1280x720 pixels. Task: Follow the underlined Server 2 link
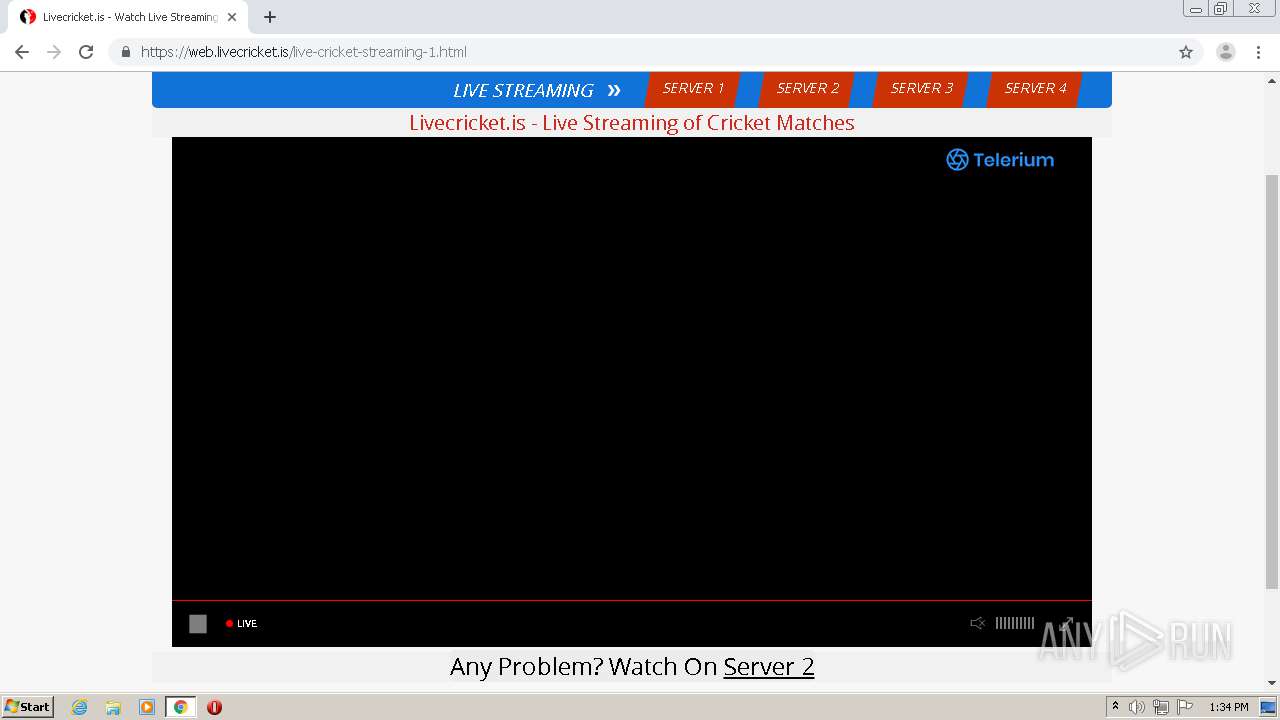769,667
